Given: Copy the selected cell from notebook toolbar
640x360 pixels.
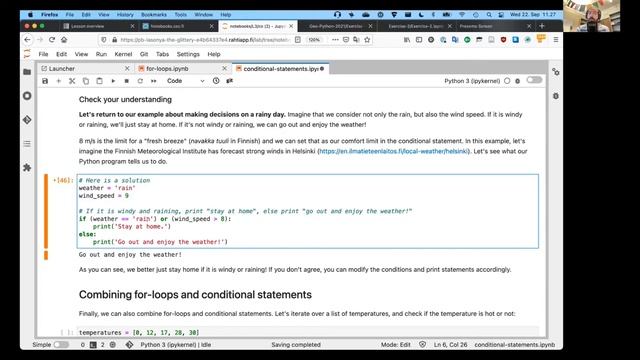Looking at the screenshot, I should coord(86,81).
